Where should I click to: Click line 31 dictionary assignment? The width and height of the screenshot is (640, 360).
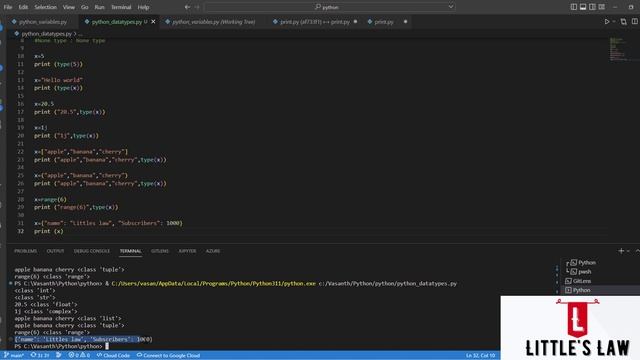(x=108, y=223)
